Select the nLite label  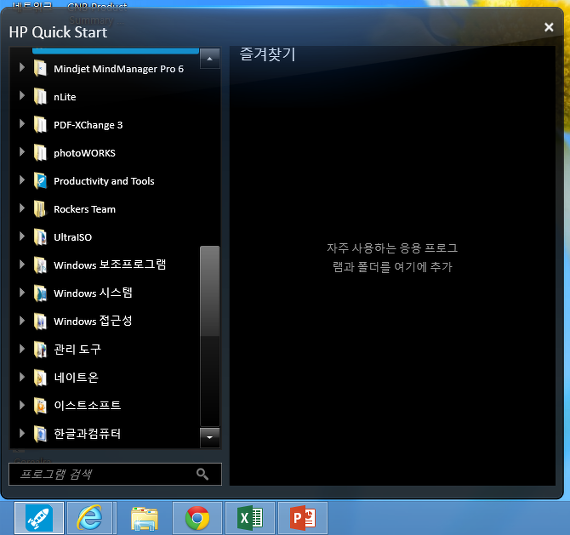[65, 97]
